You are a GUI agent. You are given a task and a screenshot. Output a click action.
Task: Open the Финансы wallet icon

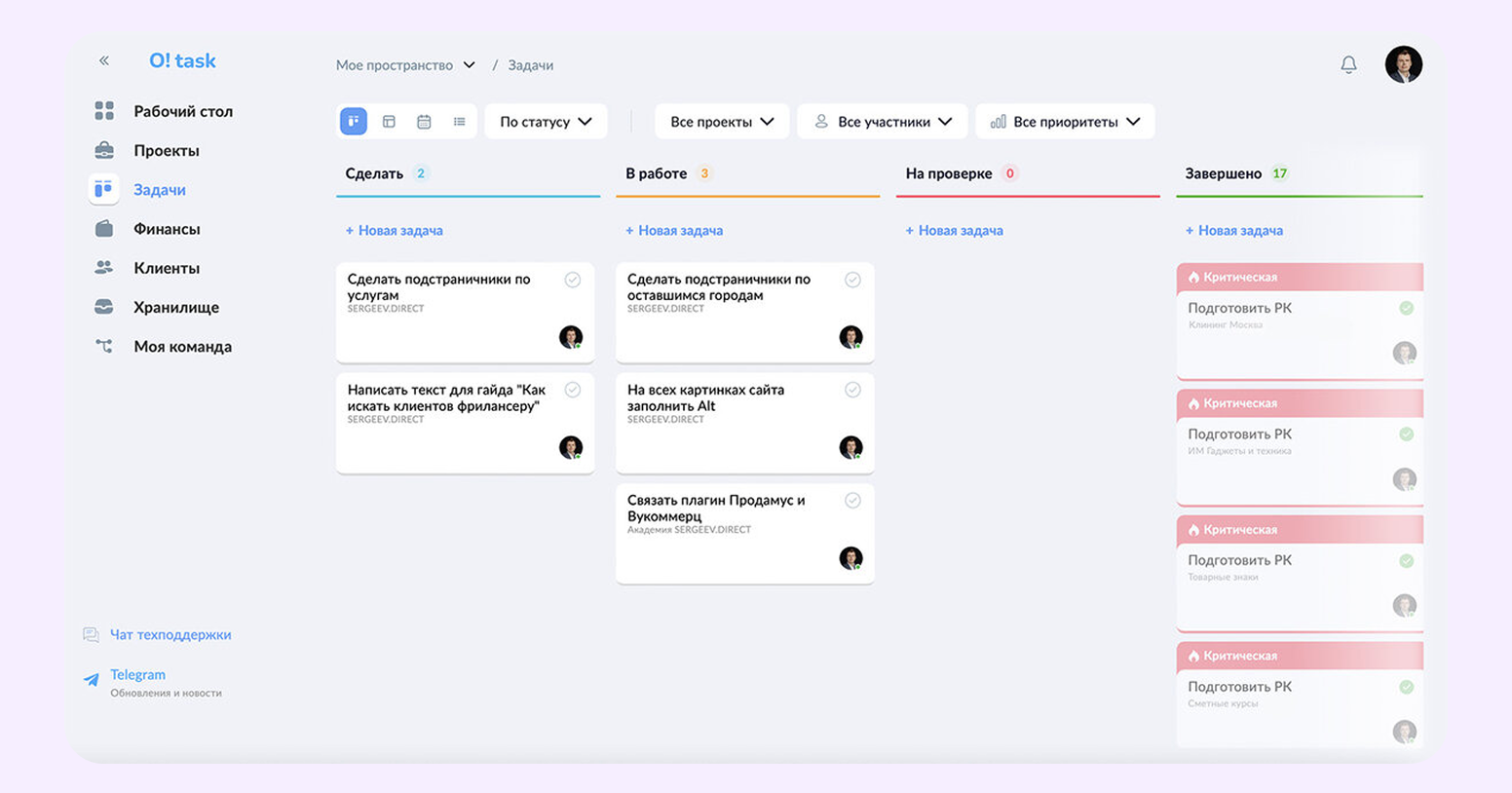click(x=104, y=229)
